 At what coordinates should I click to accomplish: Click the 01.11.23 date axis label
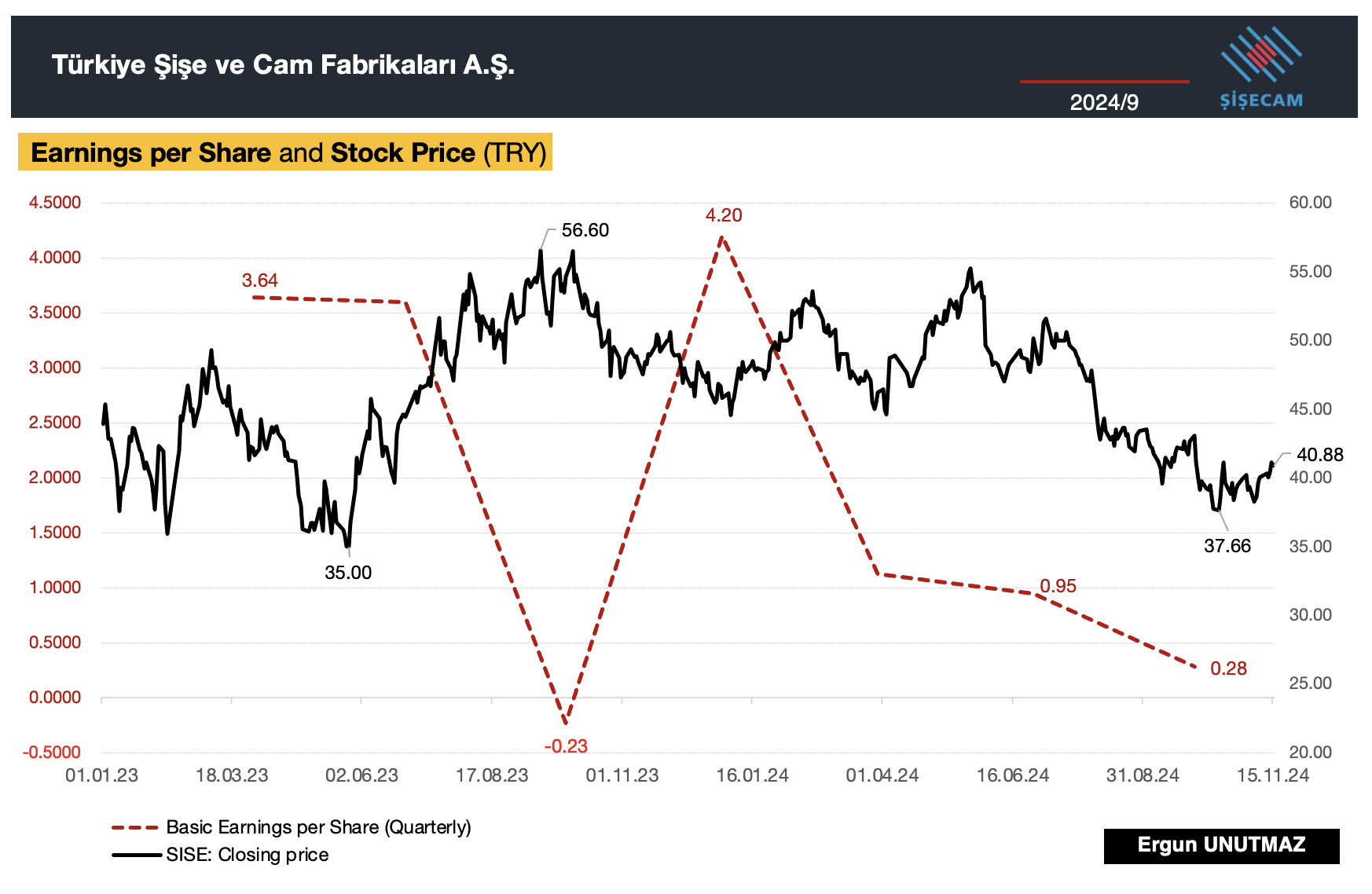tap(622, 775)
